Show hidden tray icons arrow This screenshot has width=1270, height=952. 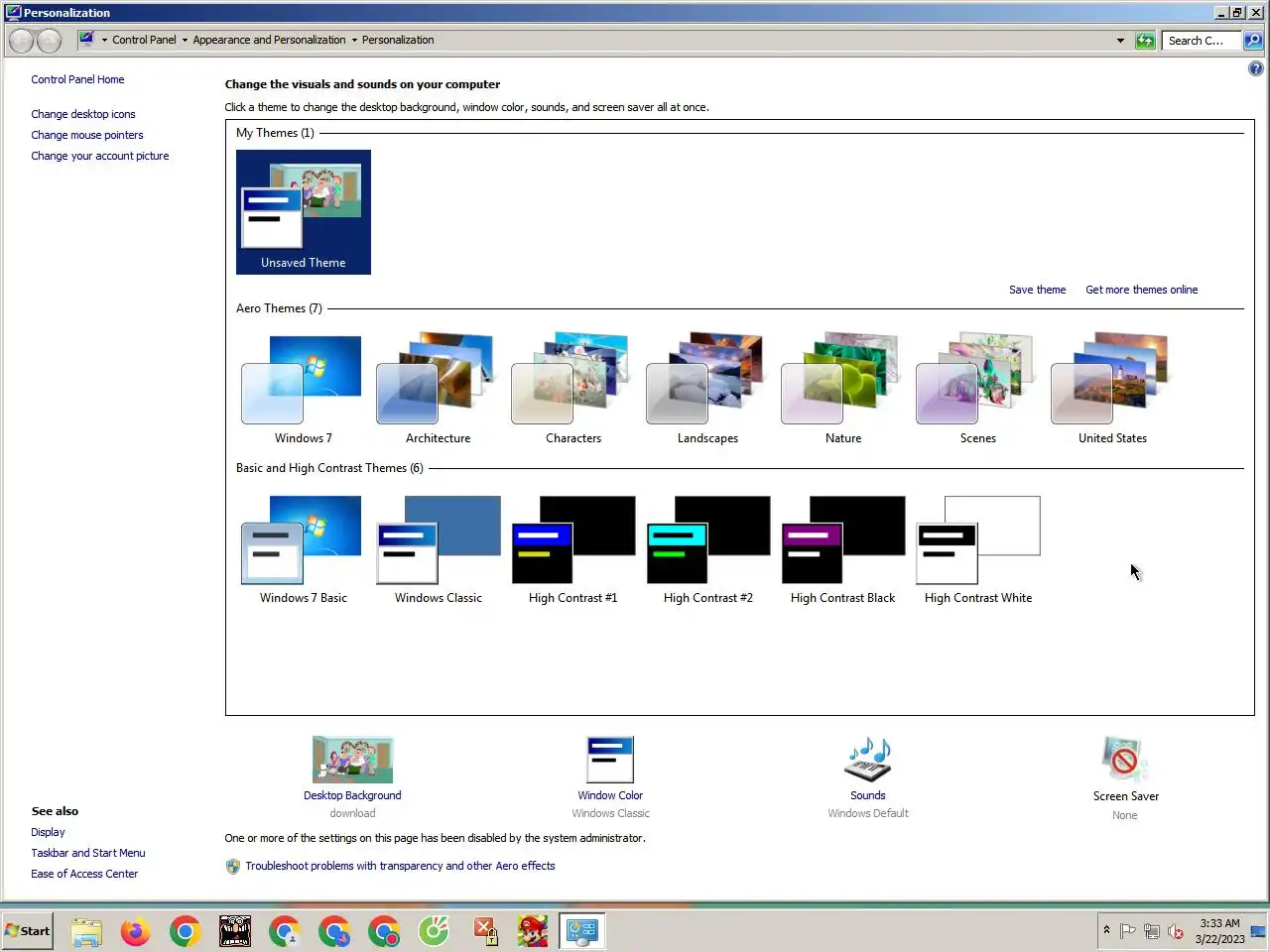click(x=1106, y=930)
